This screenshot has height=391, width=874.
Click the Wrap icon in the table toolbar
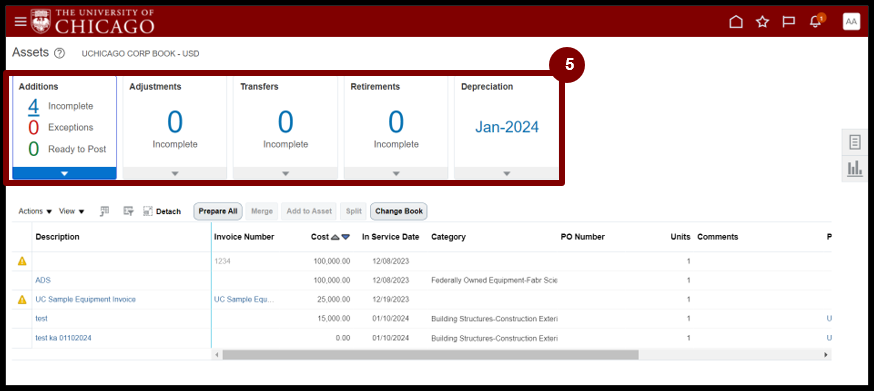(129, 211)
